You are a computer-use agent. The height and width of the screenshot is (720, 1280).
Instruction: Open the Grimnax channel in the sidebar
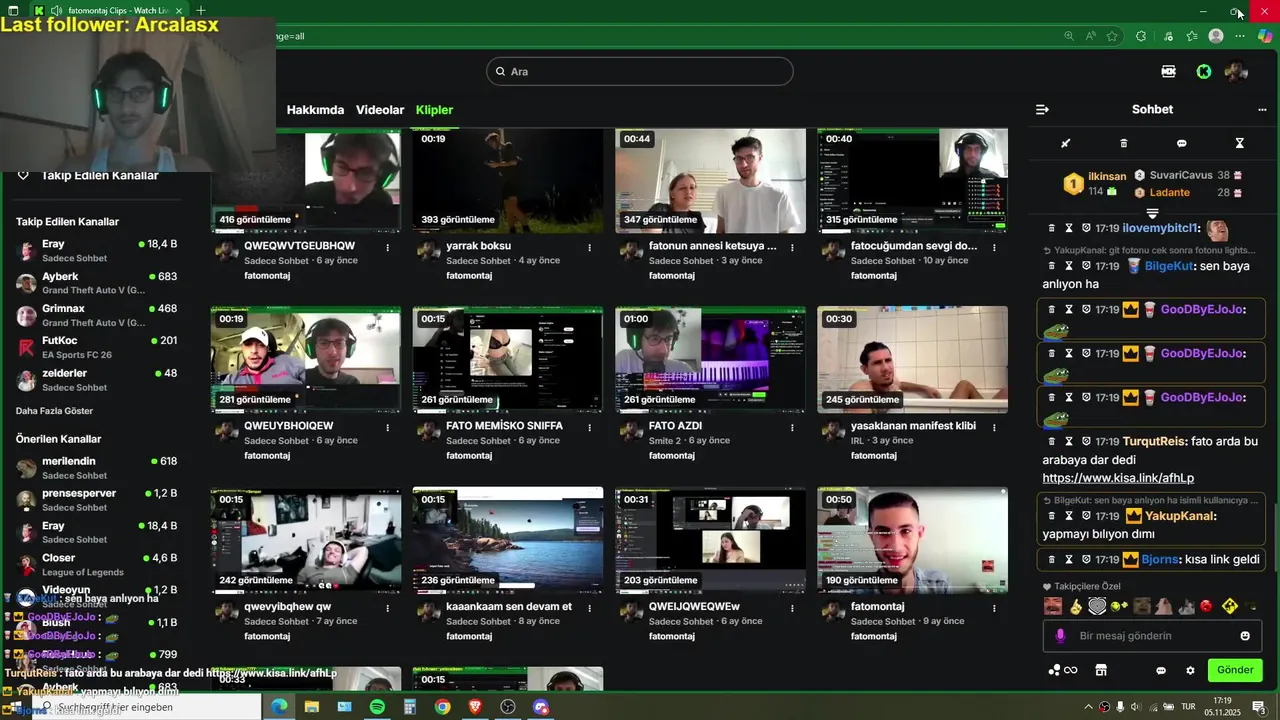97,315
